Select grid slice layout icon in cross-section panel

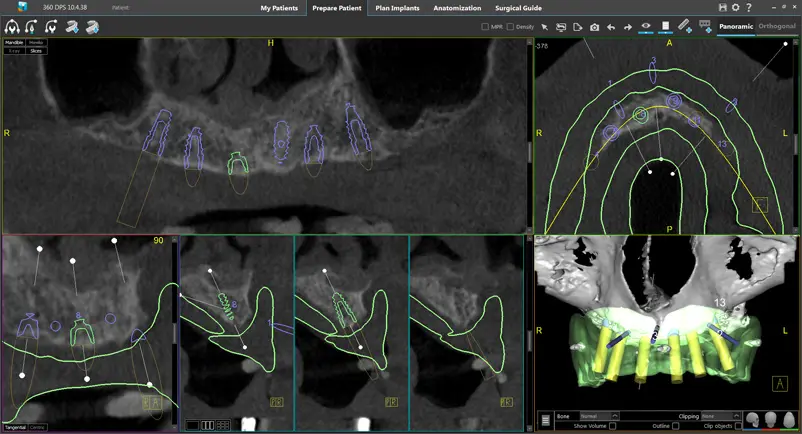[x=223, y=425]
